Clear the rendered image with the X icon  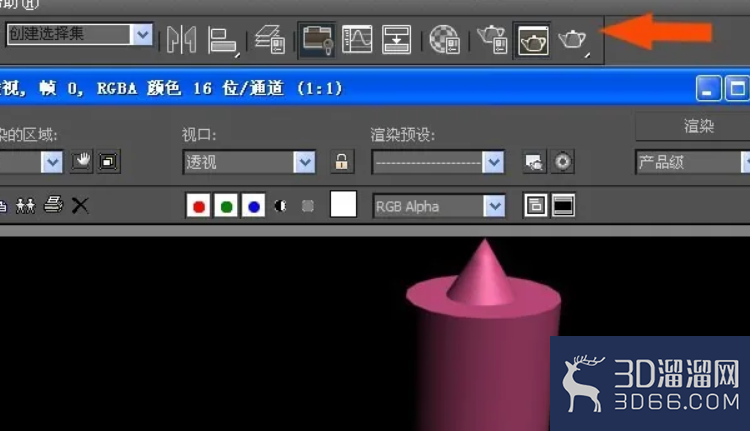coord(80,206)
